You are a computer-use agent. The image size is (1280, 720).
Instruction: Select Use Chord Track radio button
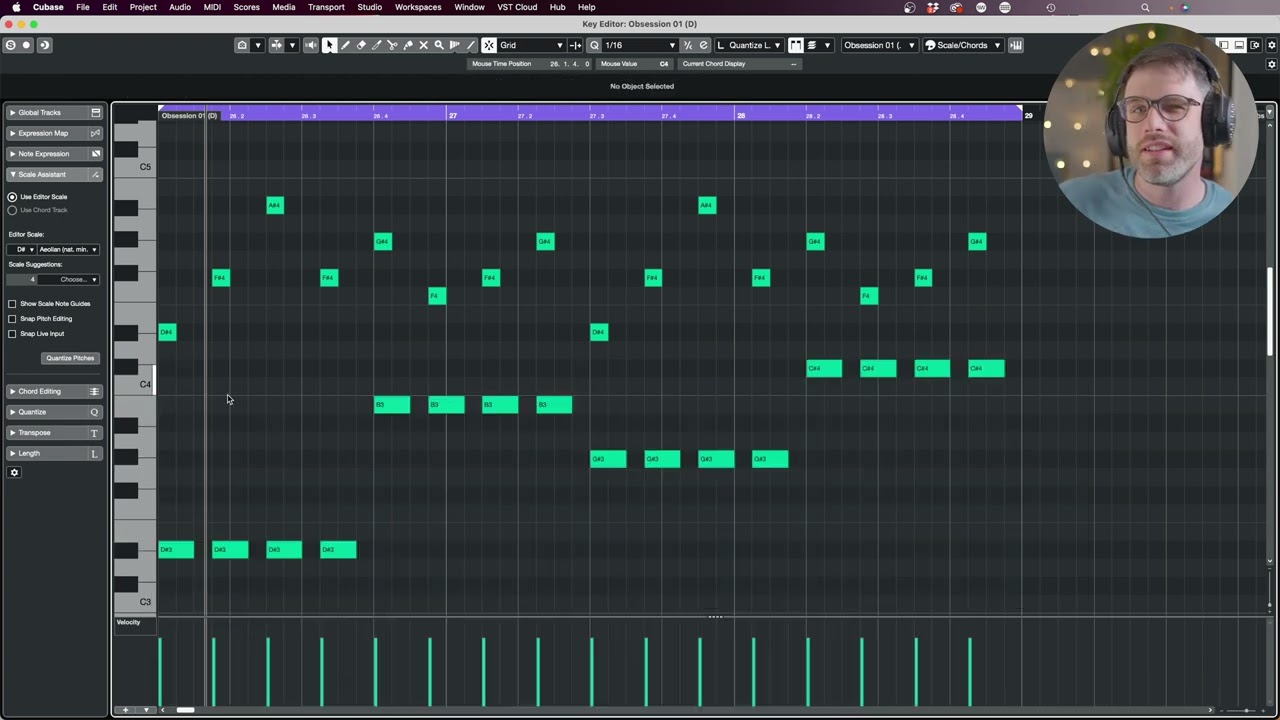coord(12,210)
